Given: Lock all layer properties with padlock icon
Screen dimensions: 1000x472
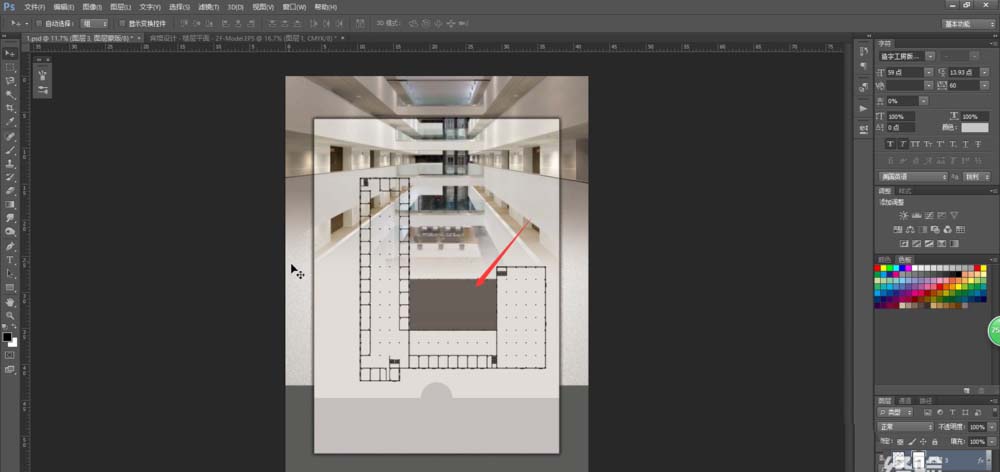Looking at the screenshot, I should point(935,441).
